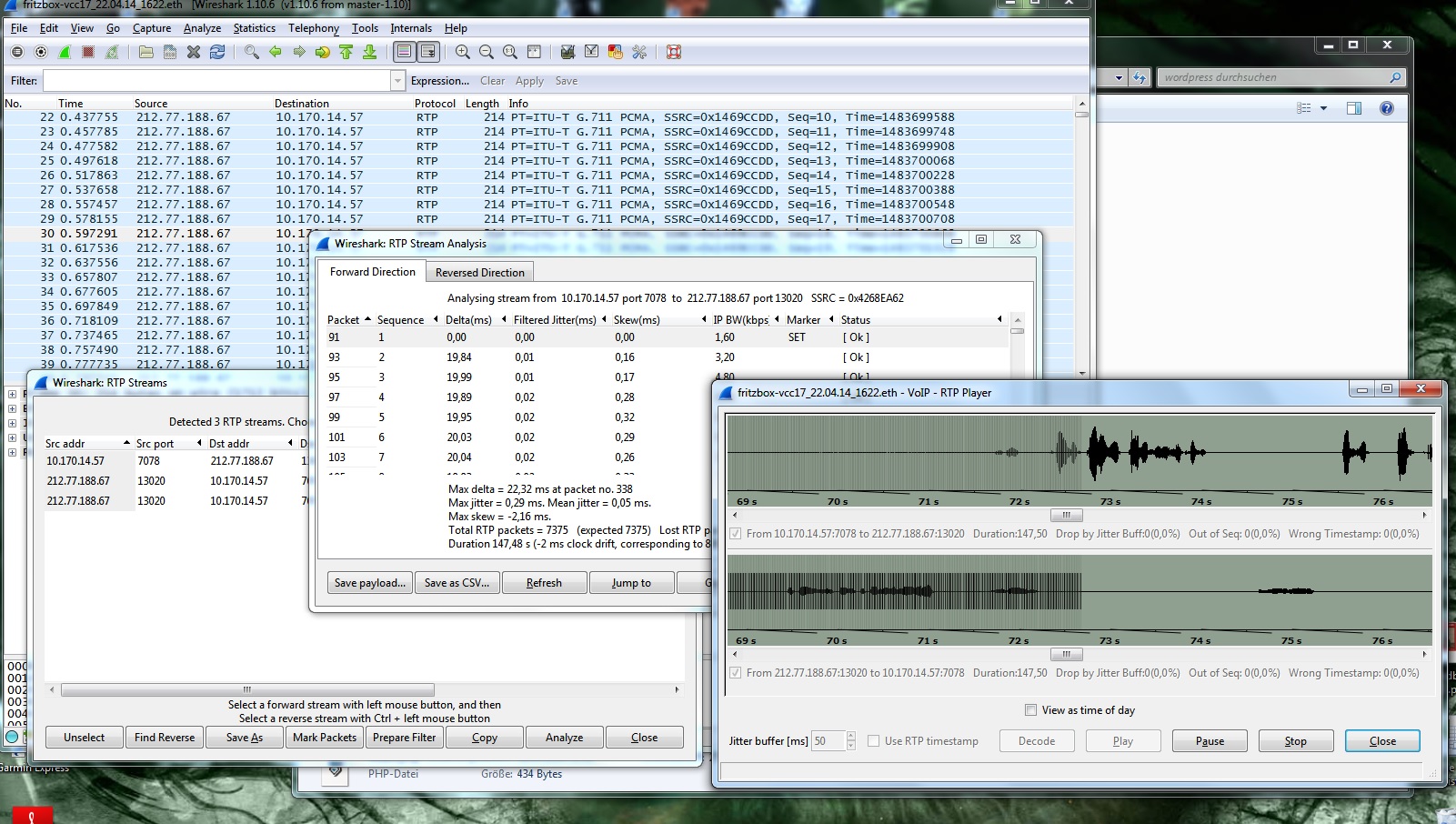Start a new live capture (green fin)
The width and height of the screenshot is (1456, 824).
65,52
